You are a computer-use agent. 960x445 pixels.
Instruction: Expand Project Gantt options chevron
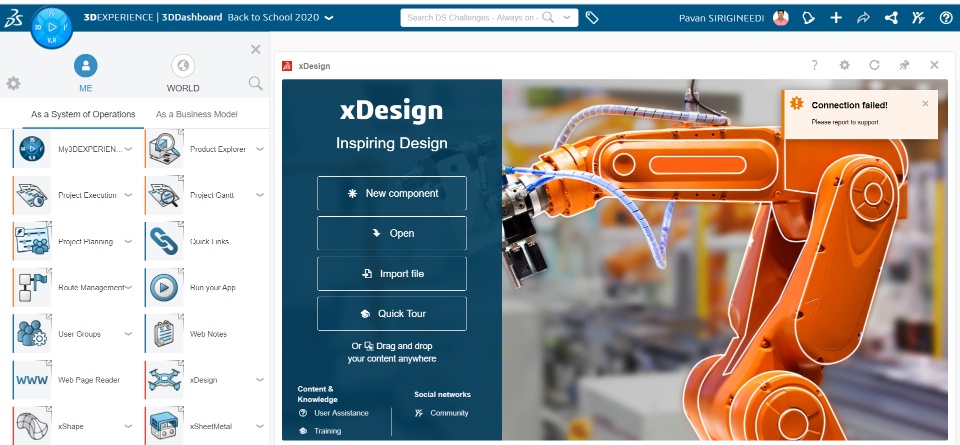click(x=260, y=195)
